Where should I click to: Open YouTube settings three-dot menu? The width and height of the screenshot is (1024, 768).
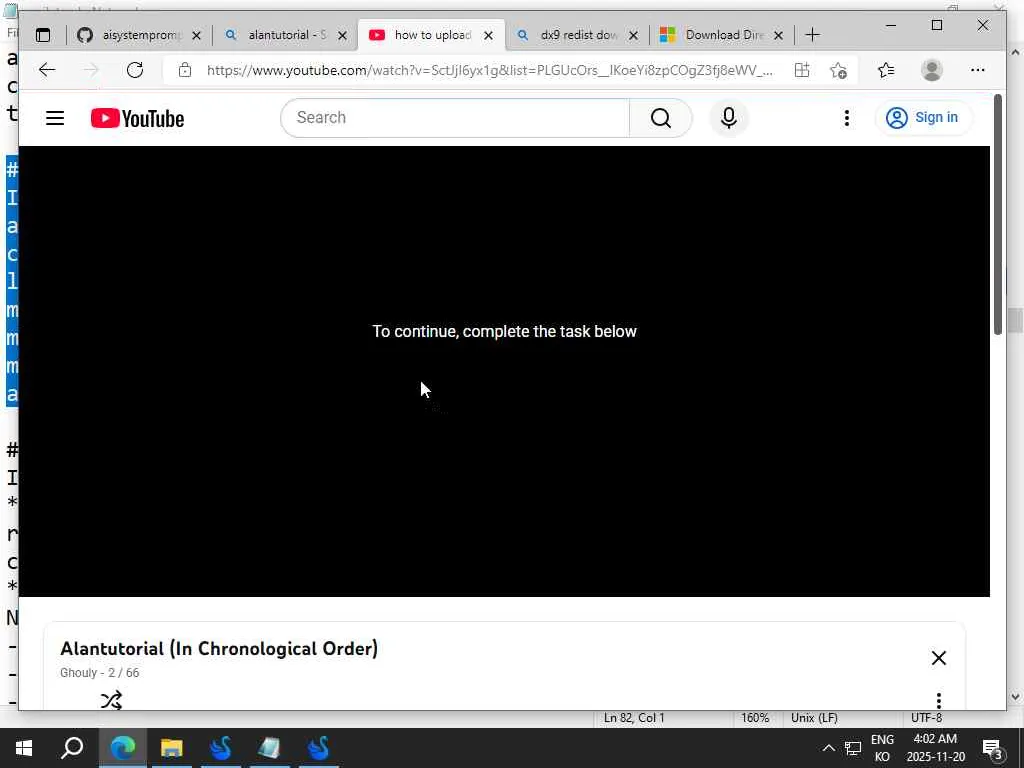pos(846,118)
